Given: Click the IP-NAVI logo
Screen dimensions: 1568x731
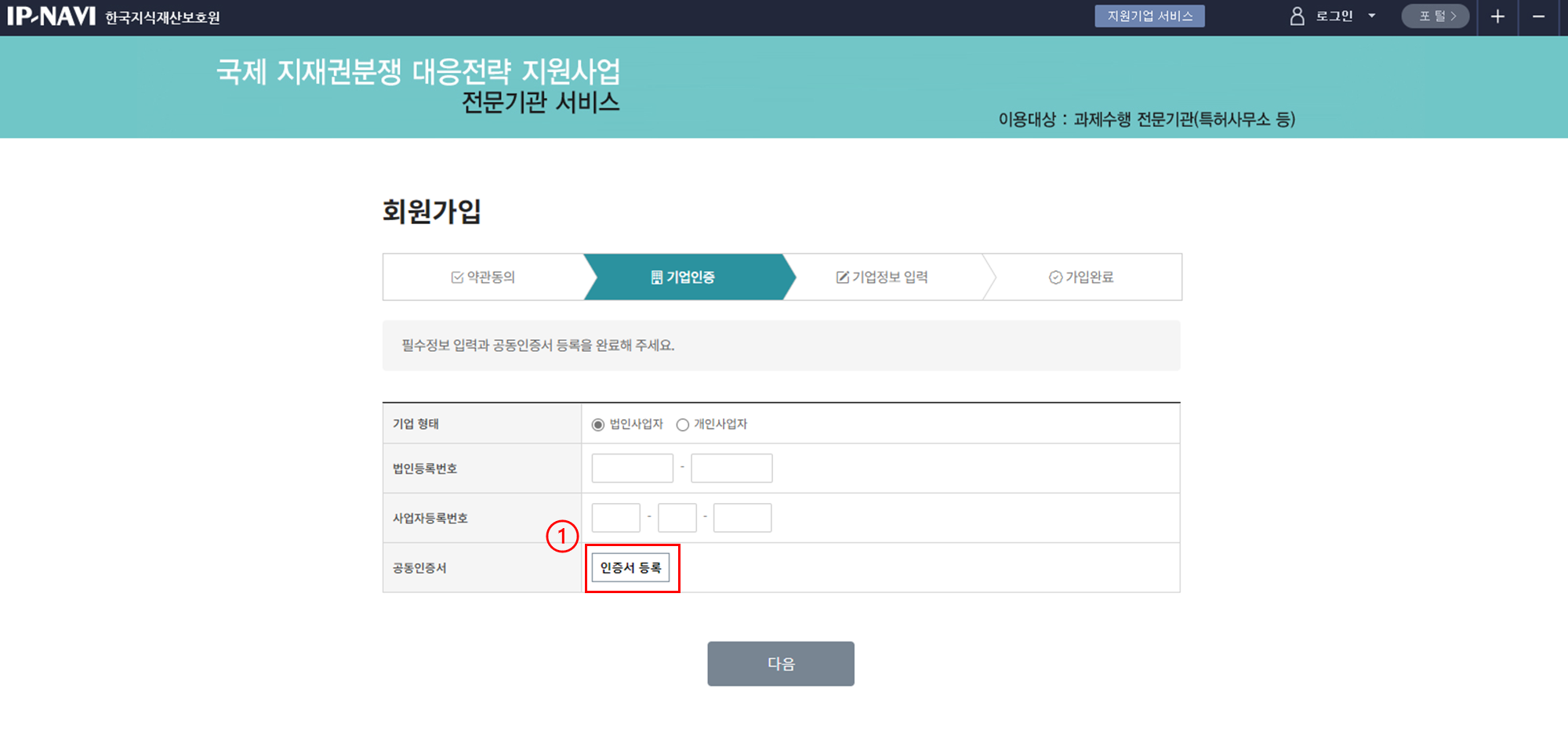Looking at the screenshot, I should tap(52, 16).
